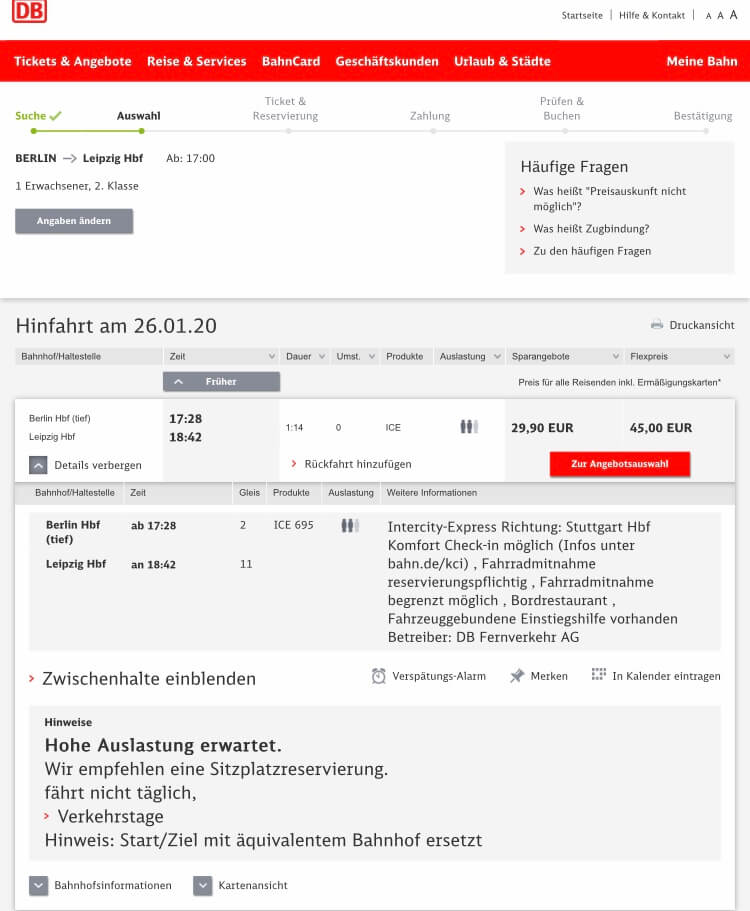This screenshot has width=750, height=911.
Task: Open Tickets & Angebote menu
Action: [x=73, y=61]
